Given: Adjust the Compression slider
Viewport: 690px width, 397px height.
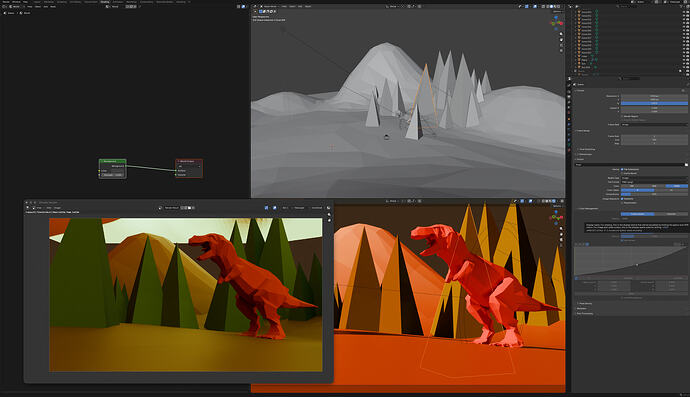Looking at the screenshot, I should tap(654, 194).
